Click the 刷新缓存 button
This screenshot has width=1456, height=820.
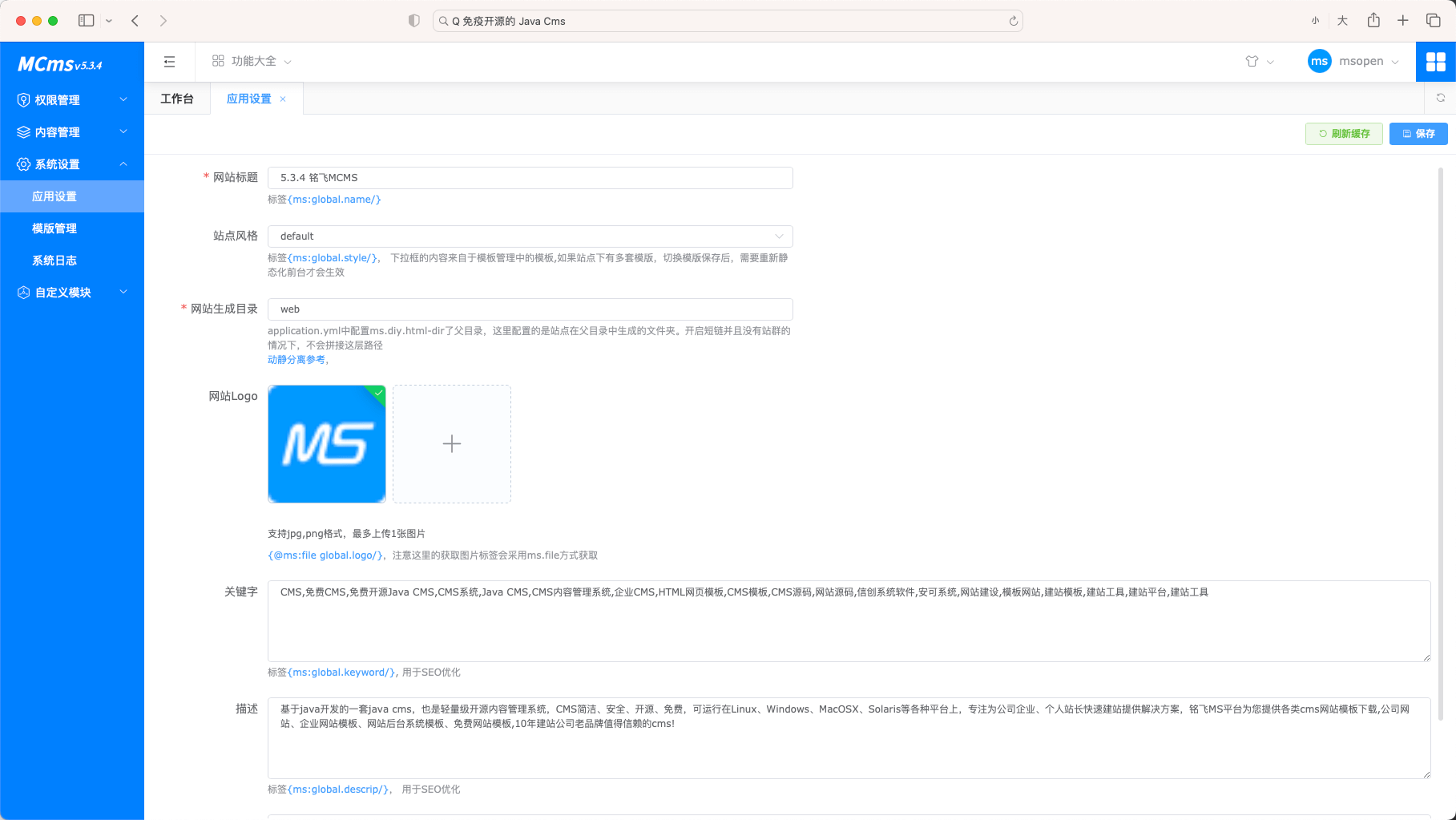pyautogui.click(x=1344, y=134)
